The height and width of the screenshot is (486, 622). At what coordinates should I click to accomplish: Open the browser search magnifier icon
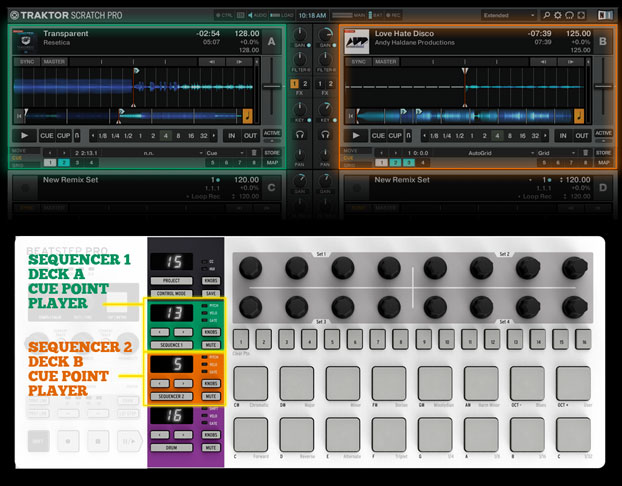coord(546,15)
